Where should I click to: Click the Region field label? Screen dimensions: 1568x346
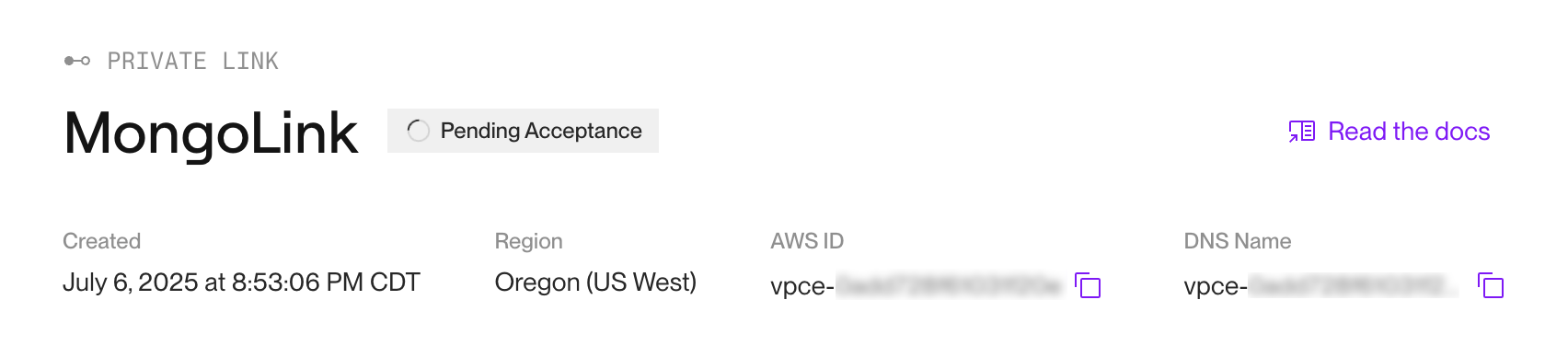coord(528,241)
